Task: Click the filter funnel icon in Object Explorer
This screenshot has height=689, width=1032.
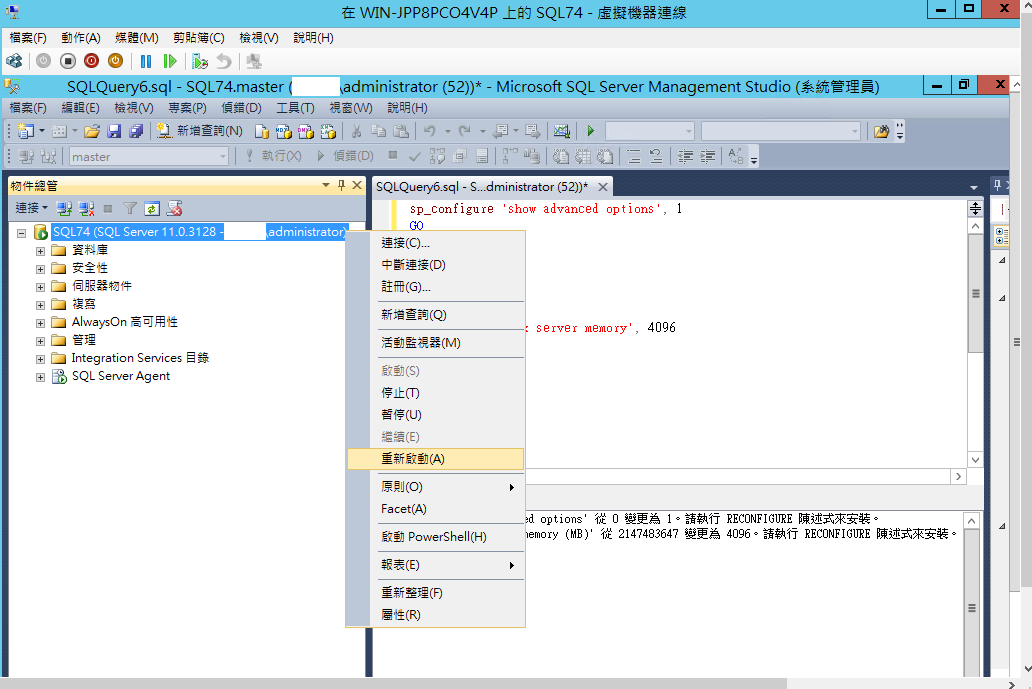Action: pyautogui.click(x=130, y=209)
